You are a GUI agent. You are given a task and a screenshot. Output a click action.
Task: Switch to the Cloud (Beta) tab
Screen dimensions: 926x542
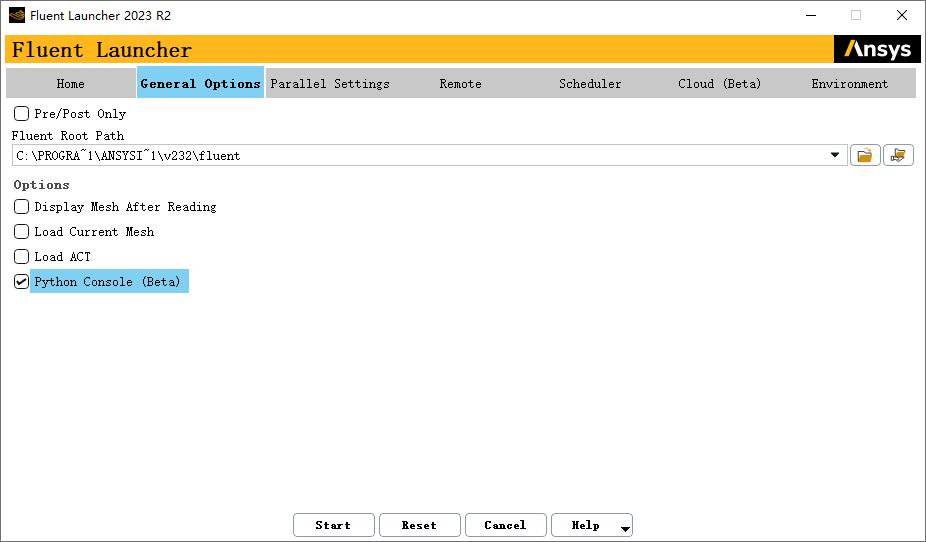pyautogui.click(x=720, y=83)
